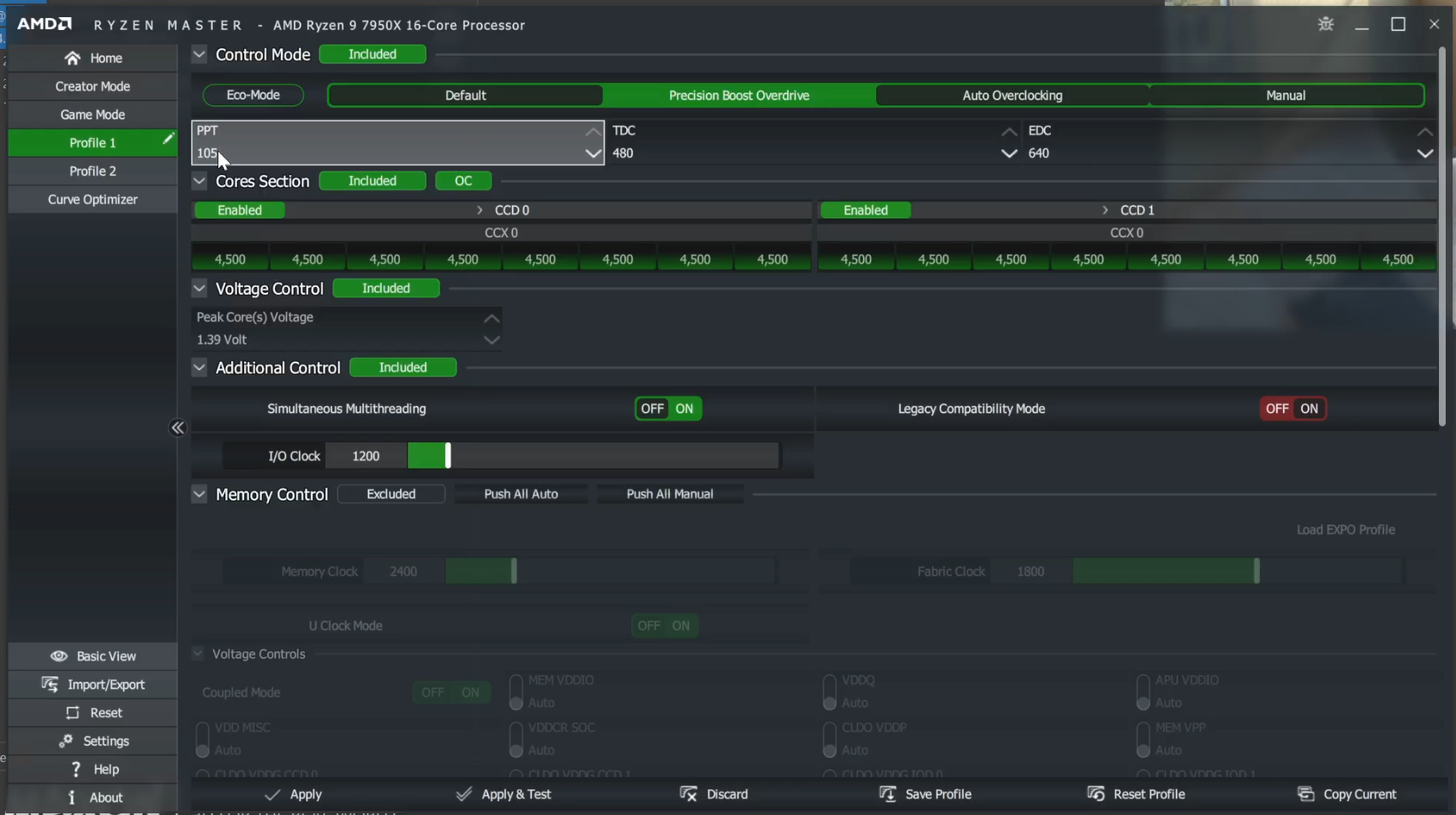
Task: Open the Home page in sidebar
Action: pyautogui.click(x=92, y=58)
